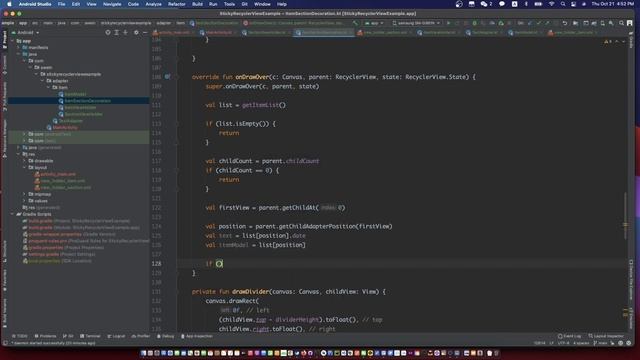This screenshot has width=640, height=360.
Task: Open the account avatar icon in the toolbar
Action: coord(630,23)
